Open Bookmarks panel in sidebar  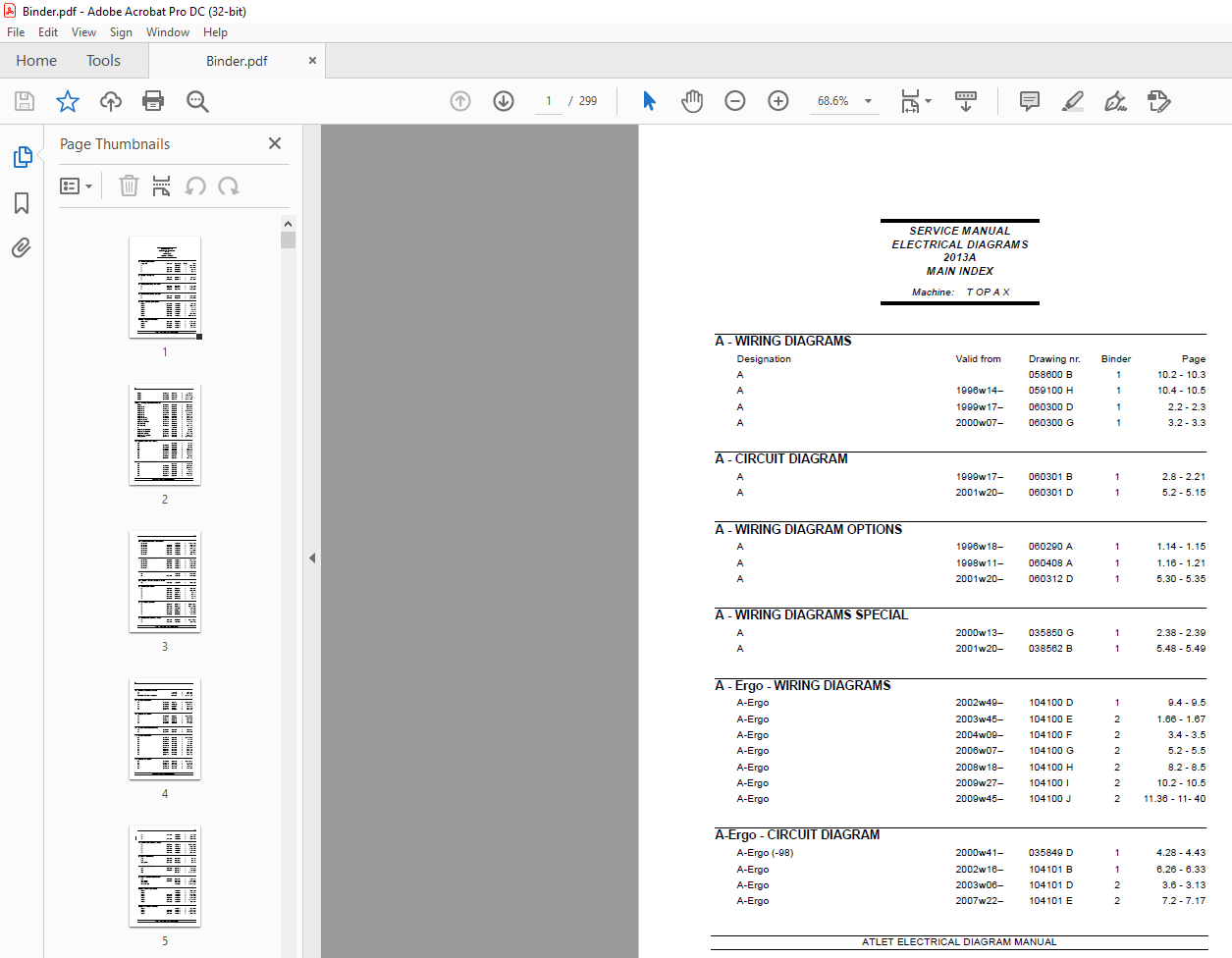[22, 203]
